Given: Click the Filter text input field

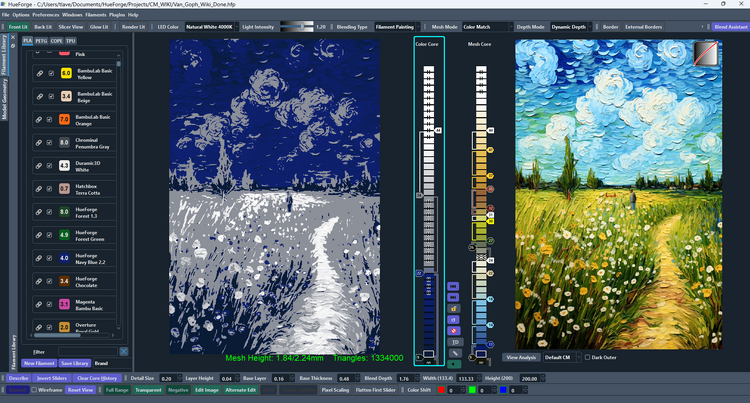Looking at the screenshot, I should (88, 352).
